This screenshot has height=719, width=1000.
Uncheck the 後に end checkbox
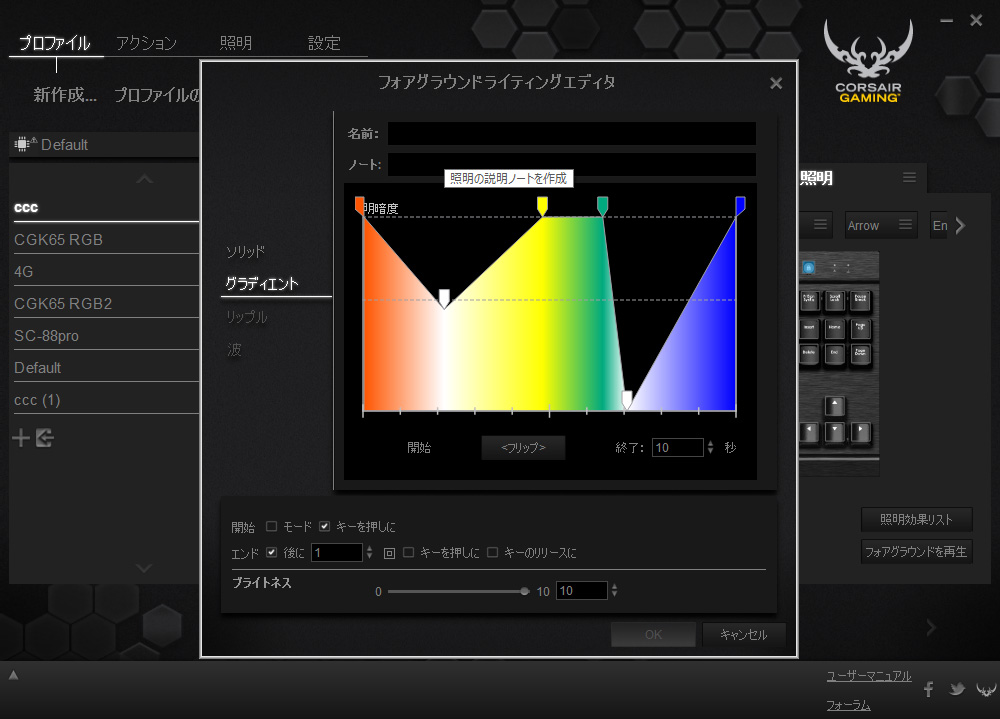(x=272, y=552)
